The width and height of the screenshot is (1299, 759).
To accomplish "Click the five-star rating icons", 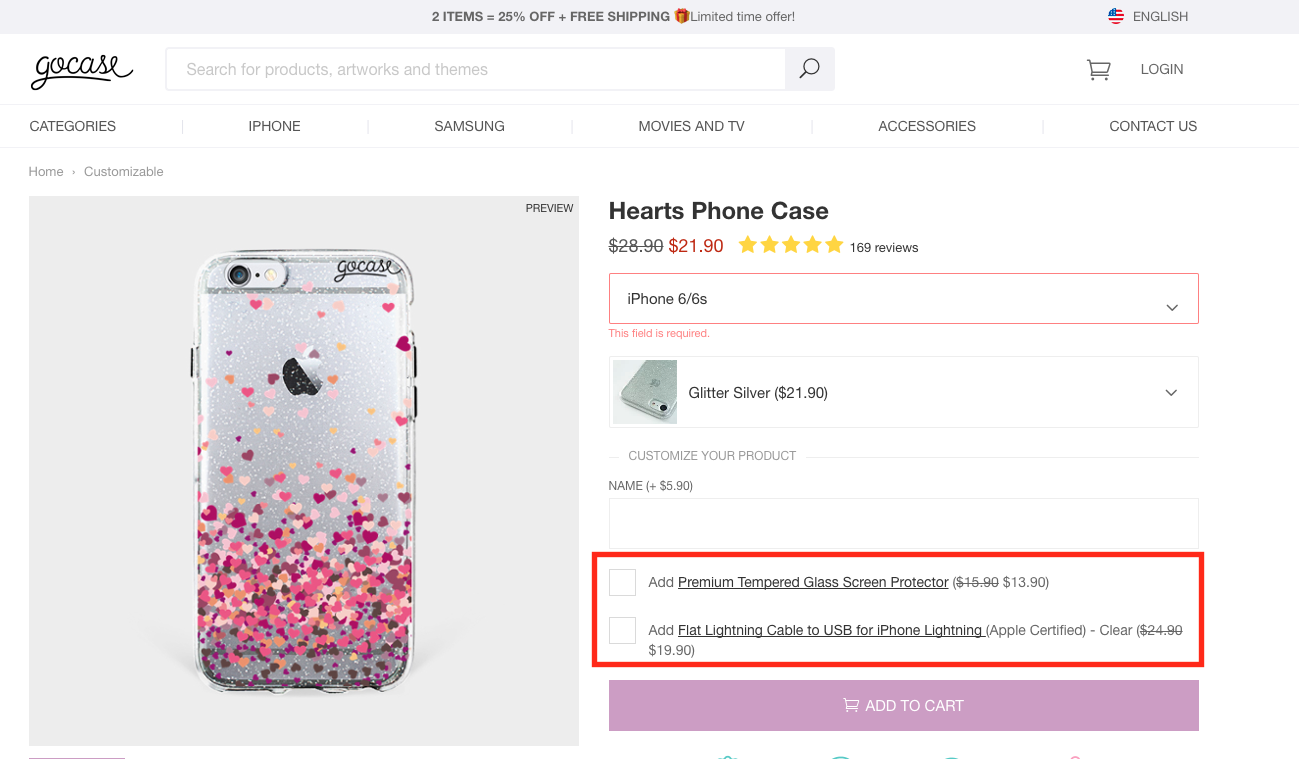I will [x=790, y=245].
